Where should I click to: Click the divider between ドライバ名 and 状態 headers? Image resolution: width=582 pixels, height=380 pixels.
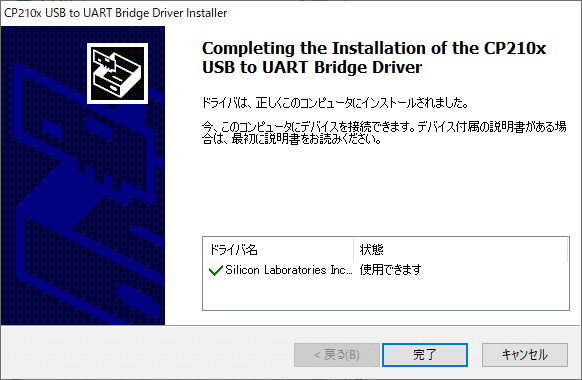coord(353,250)
